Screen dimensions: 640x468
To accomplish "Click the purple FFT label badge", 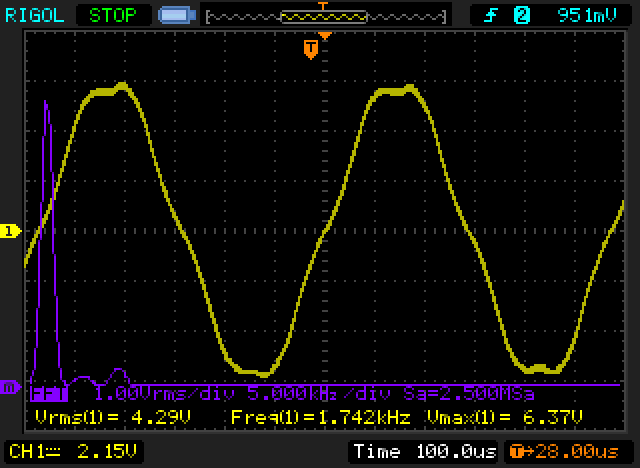I will click(46, 394).
